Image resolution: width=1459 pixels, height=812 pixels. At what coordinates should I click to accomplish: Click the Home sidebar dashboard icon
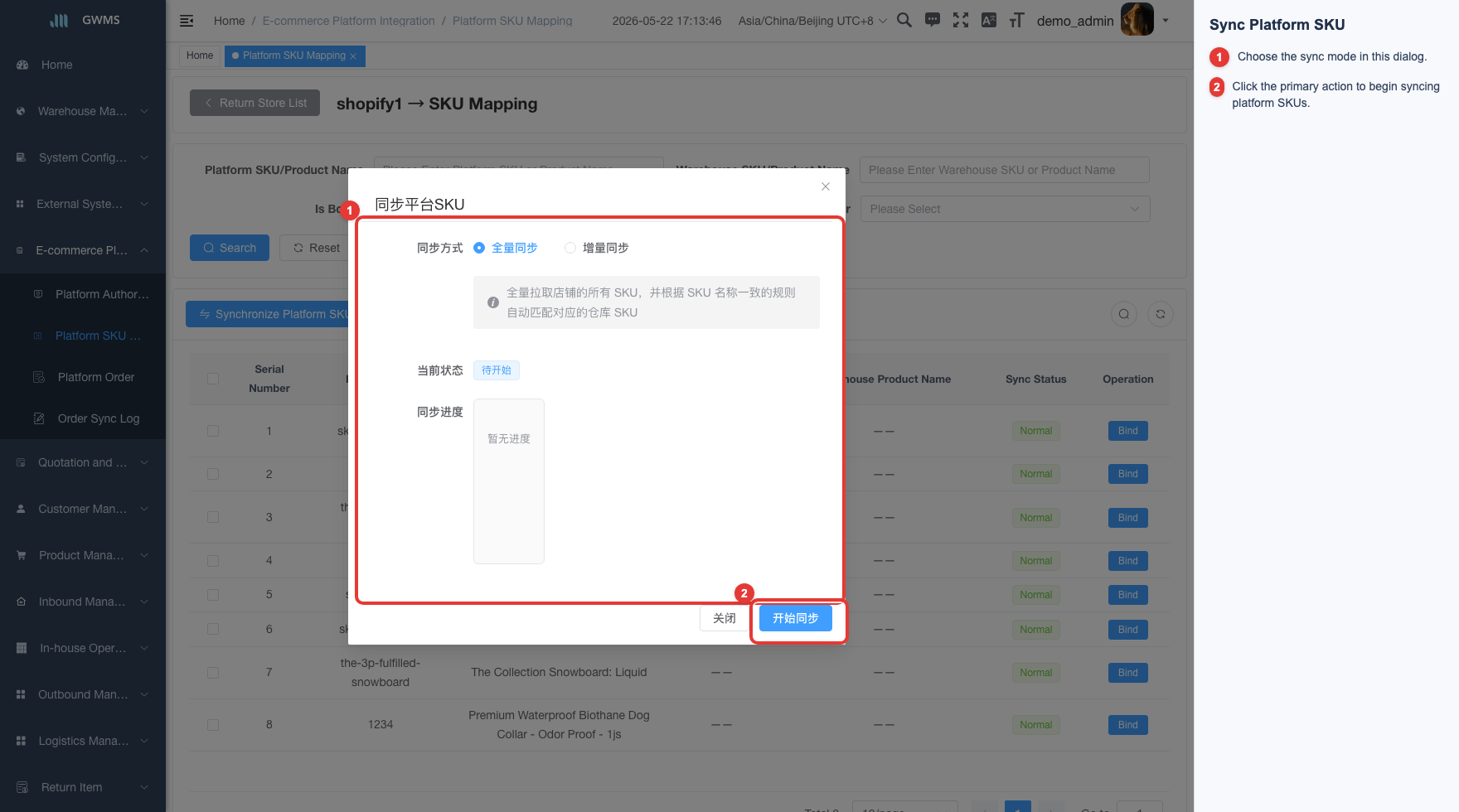point(22,65)
